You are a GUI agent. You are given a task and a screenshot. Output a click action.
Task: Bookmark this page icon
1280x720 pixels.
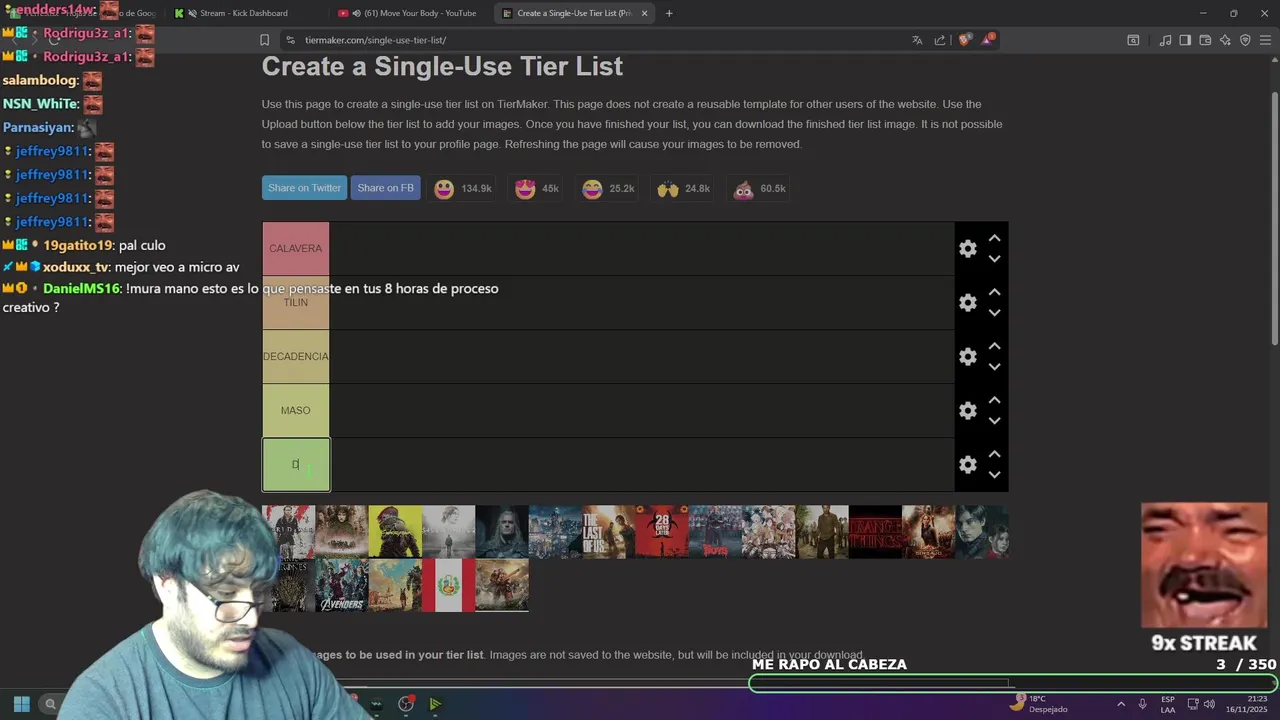point(264,40)
